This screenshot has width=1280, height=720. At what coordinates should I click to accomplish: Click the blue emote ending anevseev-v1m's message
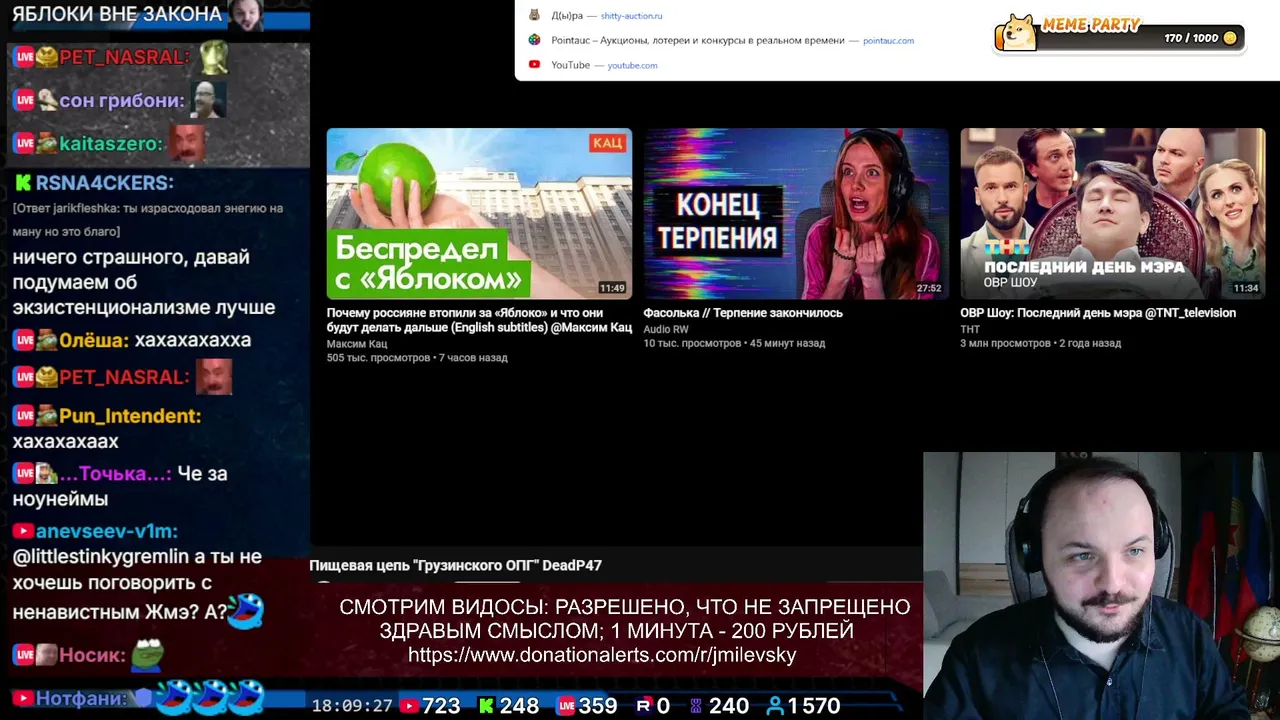click(245, 610)
